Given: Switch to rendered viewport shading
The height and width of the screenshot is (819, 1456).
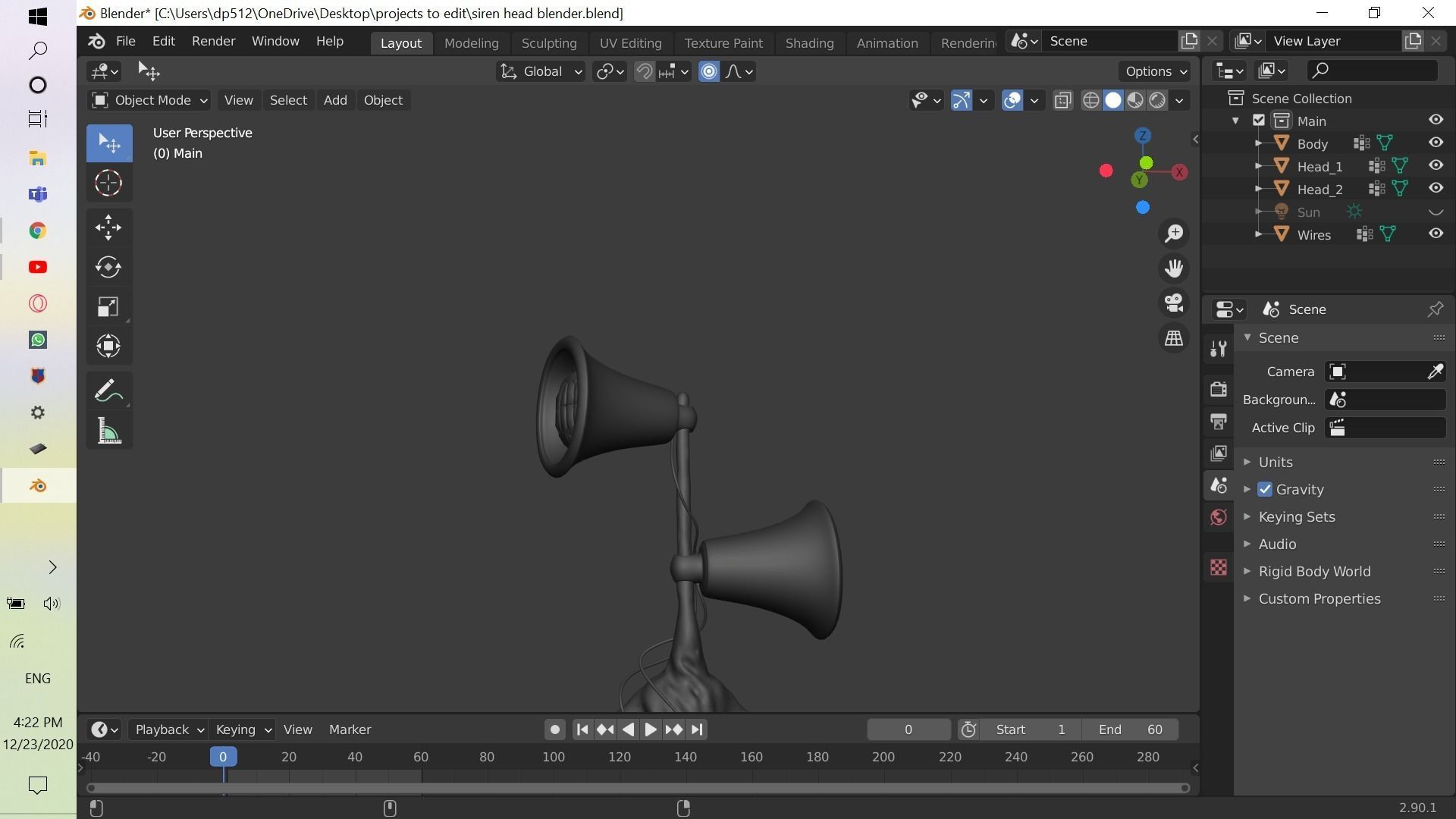Looking at the screenshot, I should point(1157,100).
